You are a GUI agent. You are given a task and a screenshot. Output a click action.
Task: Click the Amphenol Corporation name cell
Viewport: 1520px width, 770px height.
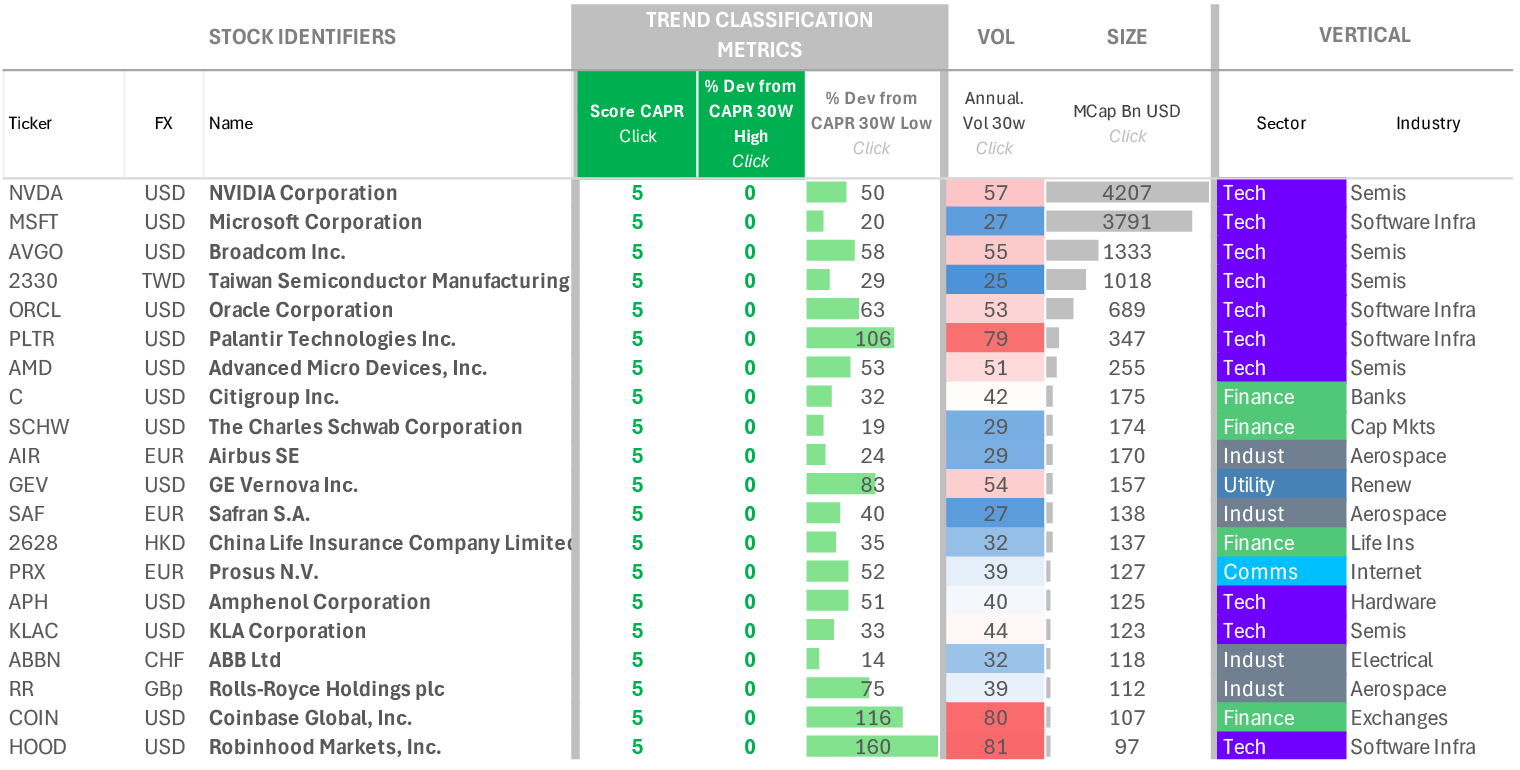(320, 602)
